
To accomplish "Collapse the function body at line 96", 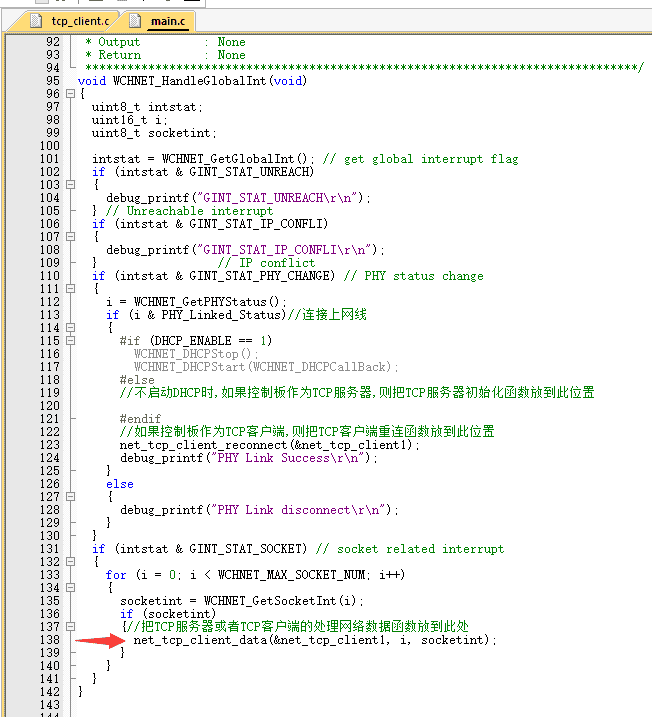I will 70,94.
